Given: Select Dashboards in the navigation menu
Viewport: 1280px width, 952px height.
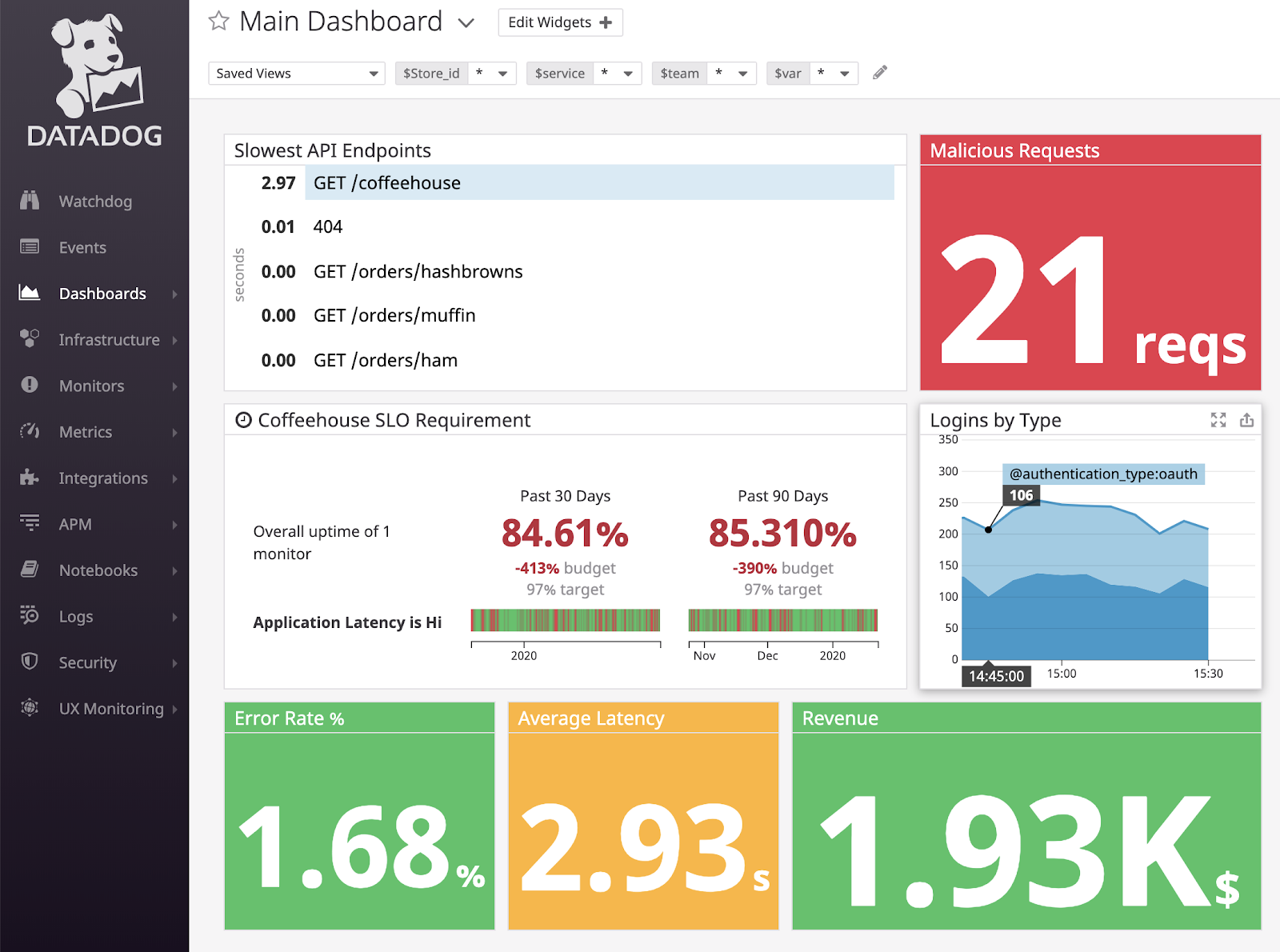Looking at the screenshot, I should coord(102,294).
